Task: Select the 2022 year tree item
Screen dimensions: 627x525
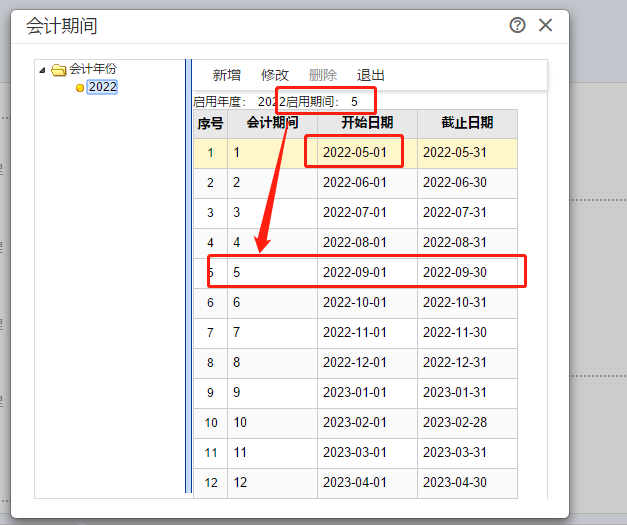Action: (x=102, y=87)
